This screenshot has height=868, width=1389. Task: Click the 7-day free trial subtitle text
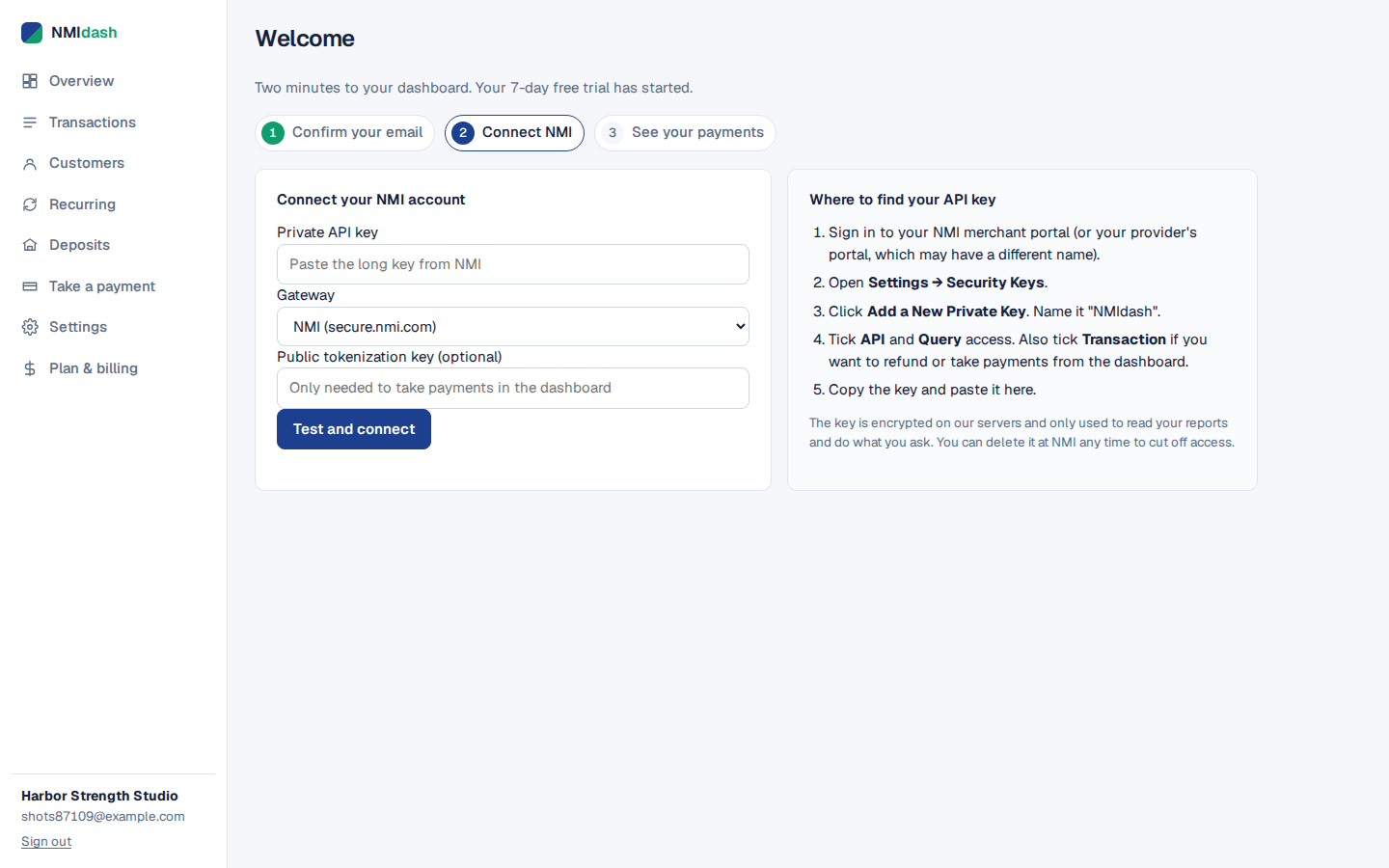[474, 88]
